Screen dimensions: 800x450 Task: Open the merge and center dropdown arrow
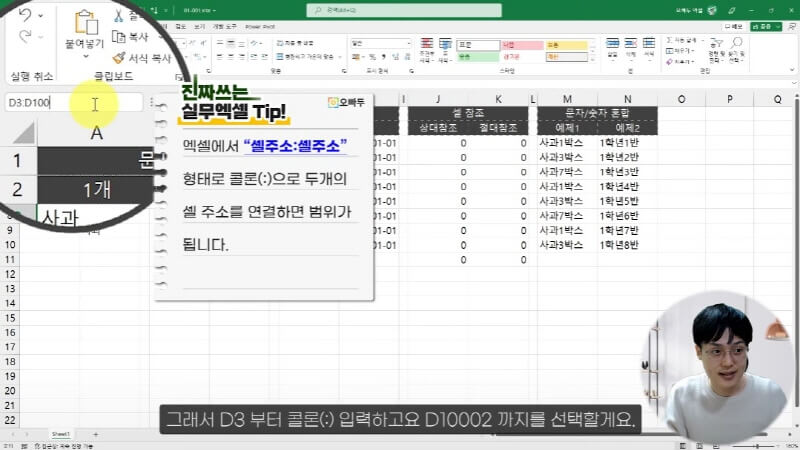pos(340,57)
